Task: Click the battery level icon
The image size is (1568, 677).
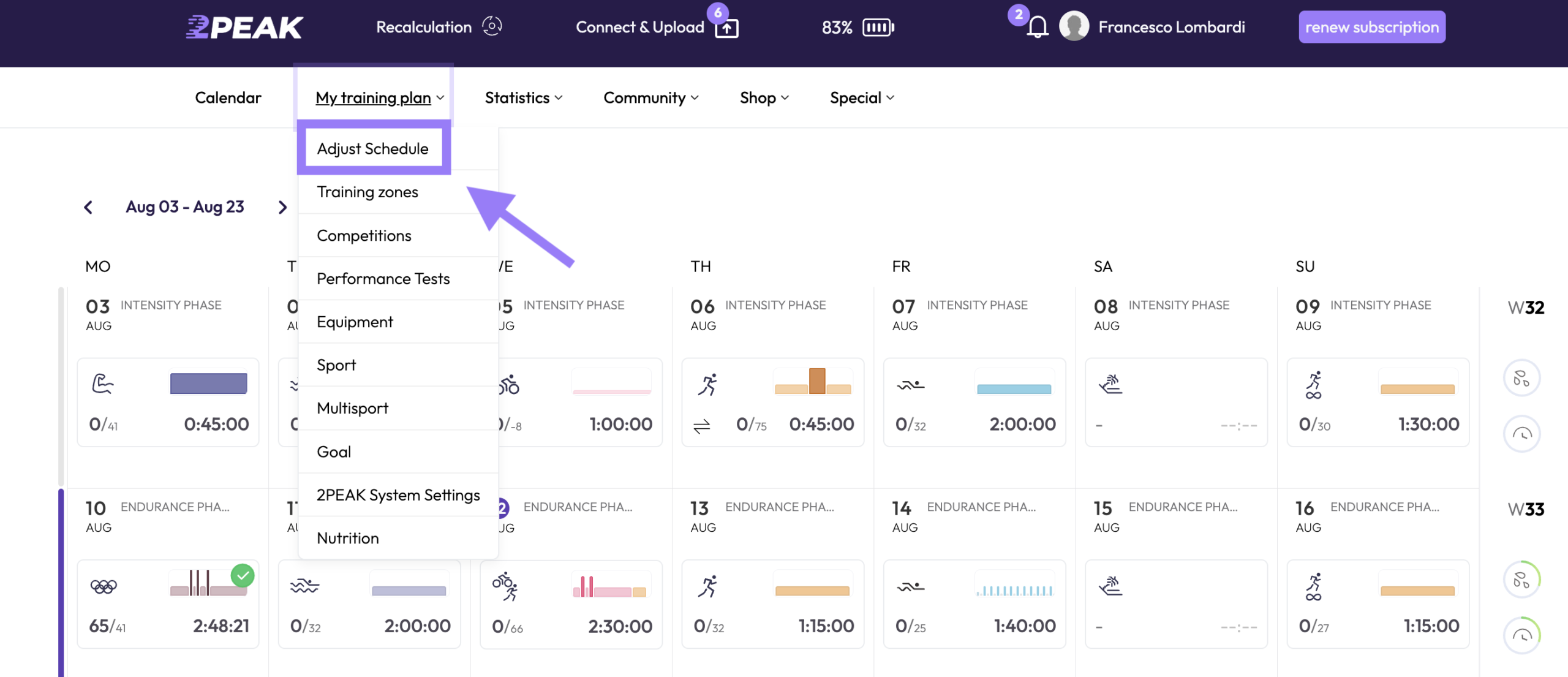Action: (x=878, y=27)
